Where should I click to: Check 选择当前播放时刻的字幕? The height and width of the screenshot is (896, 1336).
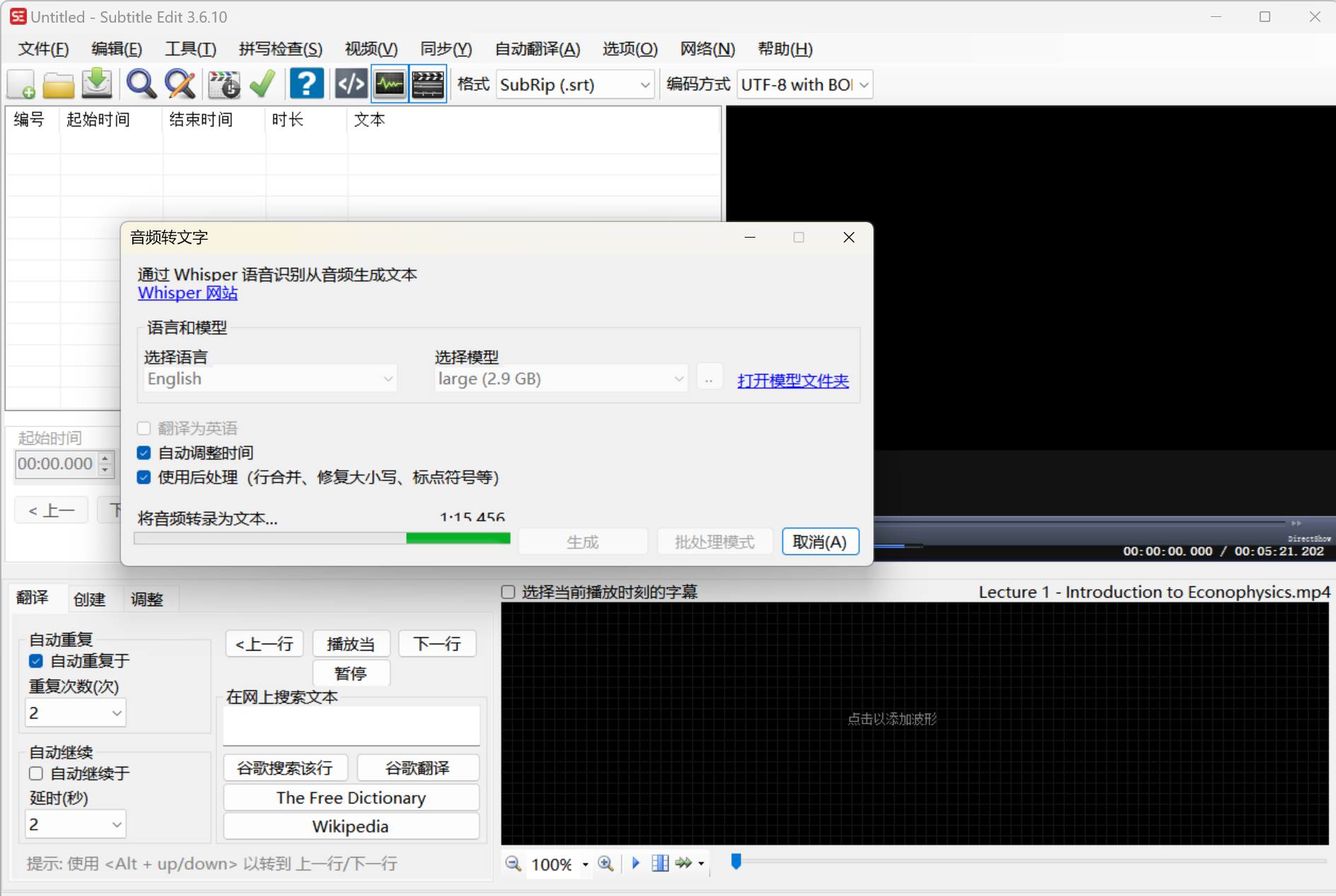coord(508,591)
